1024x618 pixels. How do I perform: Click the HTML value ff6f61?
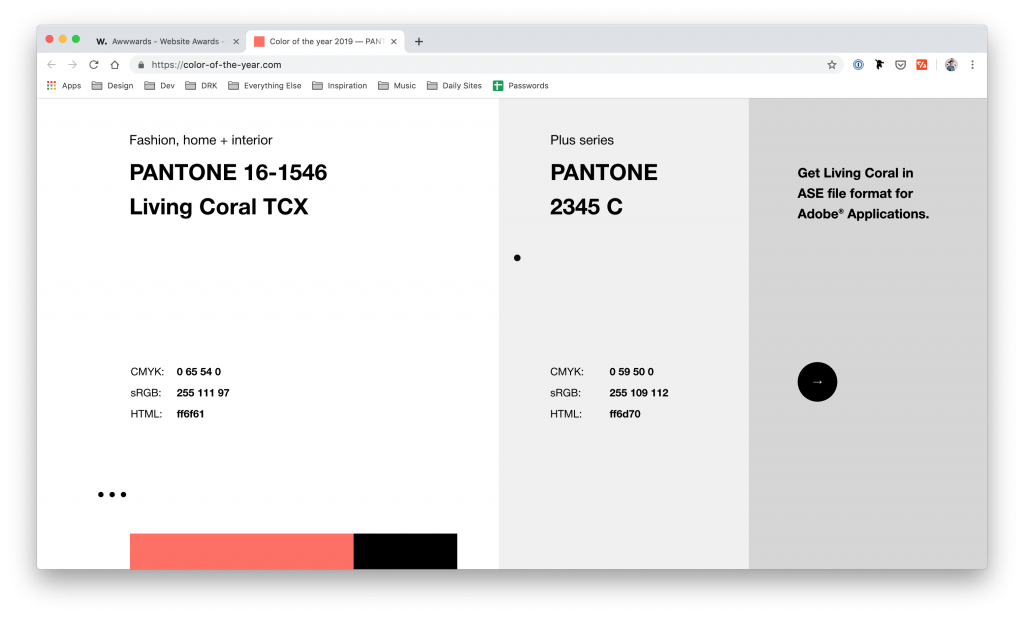[190, 414]
